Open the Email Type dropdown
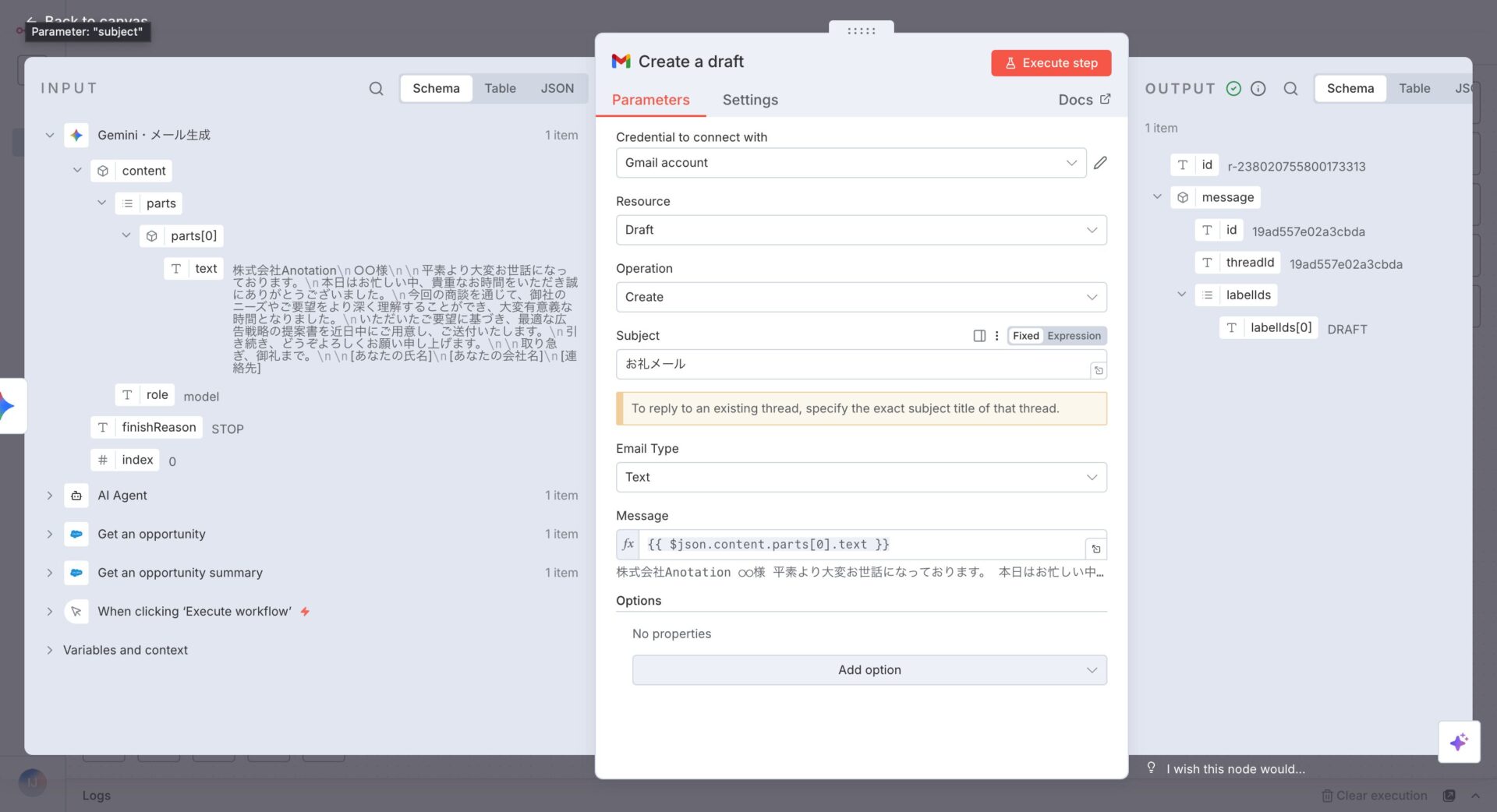Image resolution: width=1497 pixels, height=812 pixels. (861, 477)
